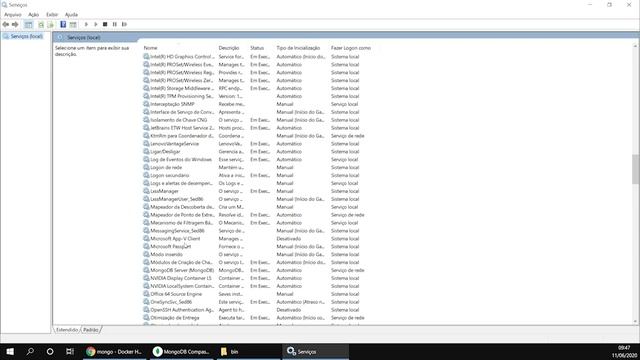640x360 pixels.
Task: Select the LxssManagerUser service row
Action: (x=176, y=199)
